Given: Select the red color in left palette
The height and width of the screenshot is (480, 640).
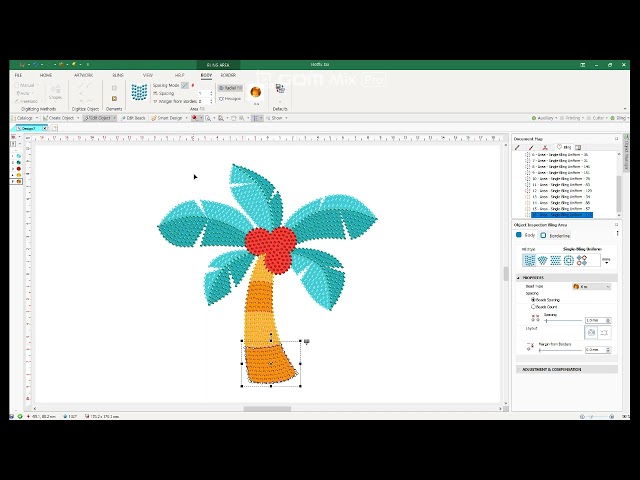Looking at the screenshot, I should pyautogui.click(x=18, y=169).
